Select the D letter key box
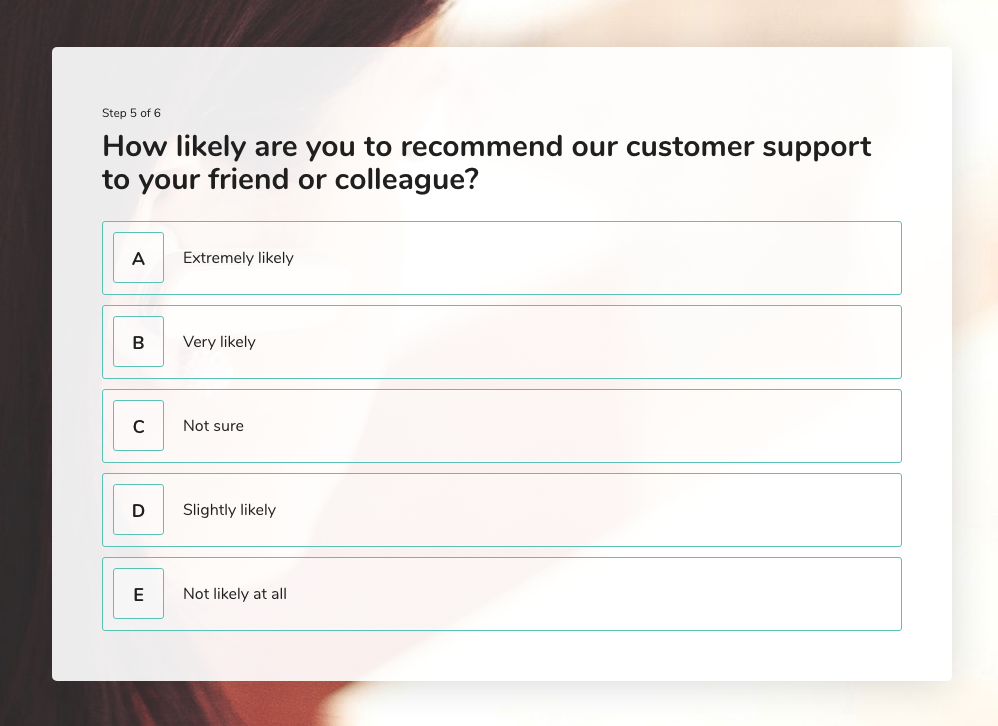Viewport: 998px width, 726px height. (138, 510)
